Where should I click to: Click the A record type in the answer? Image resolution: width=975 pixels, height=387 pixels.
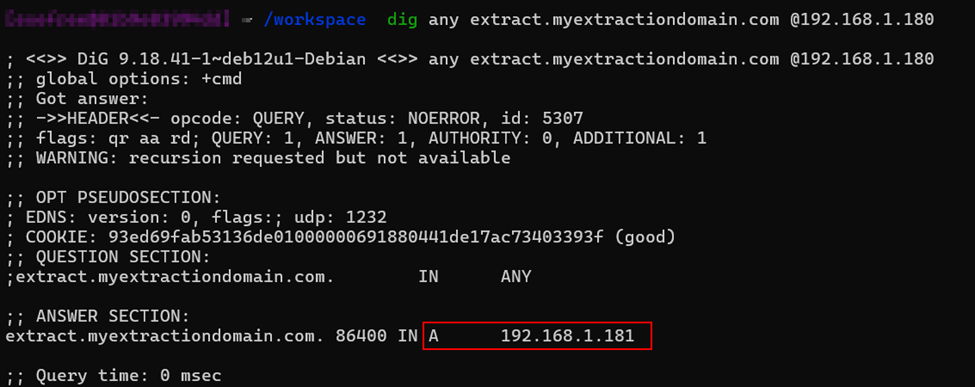click(433, 337)
